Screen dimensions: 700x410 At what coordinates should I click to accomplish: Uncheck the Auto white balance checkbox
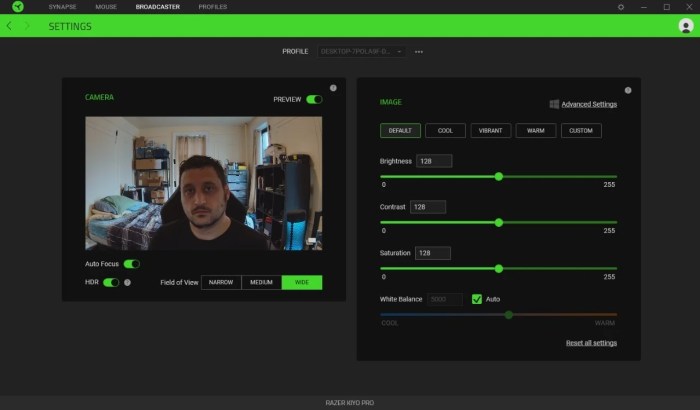point(477,299)
